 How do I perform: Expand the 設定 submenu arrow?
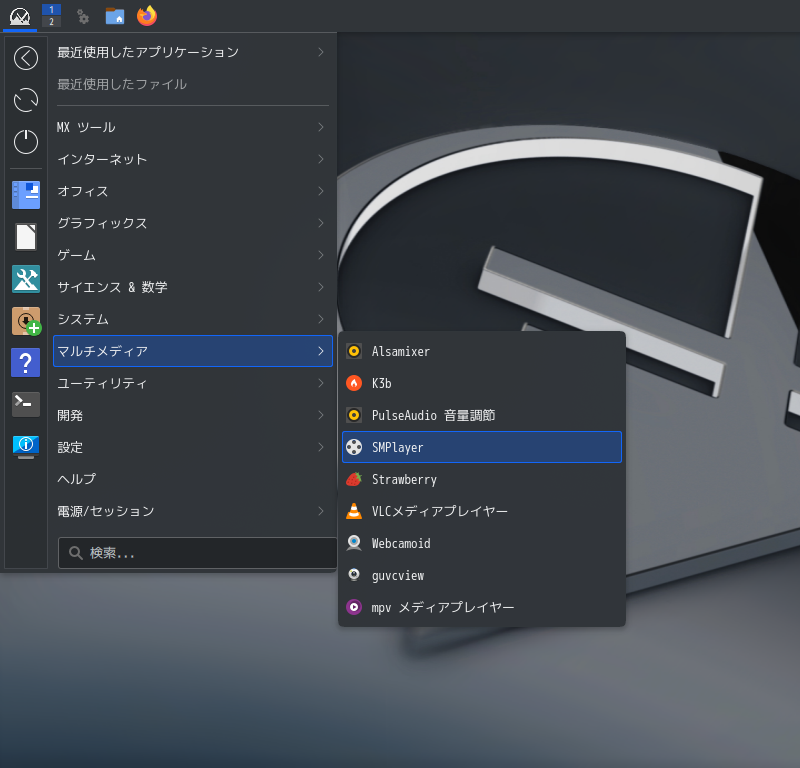pyautogui.click(x=321, y=447)
